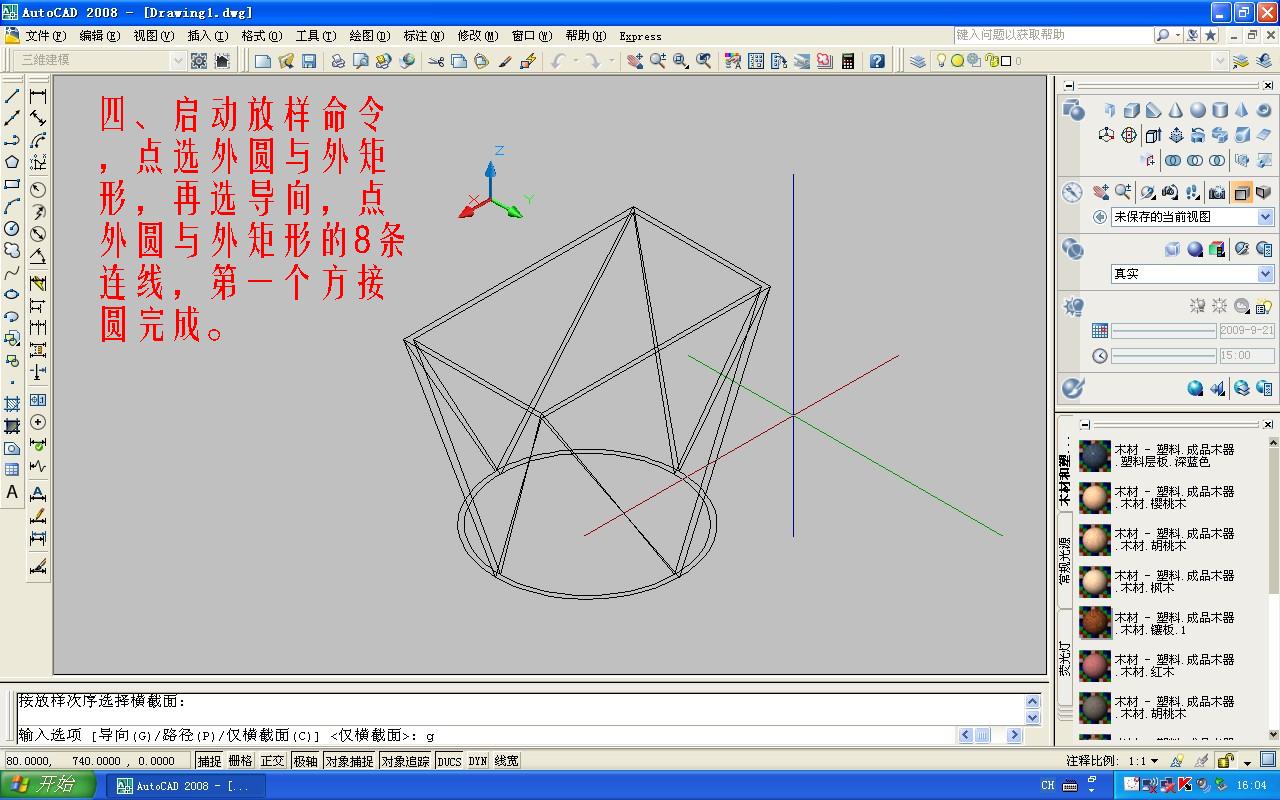1280x800 pixels.
Task: Open the search options dropdown arrow
Action: (1177, 35)
